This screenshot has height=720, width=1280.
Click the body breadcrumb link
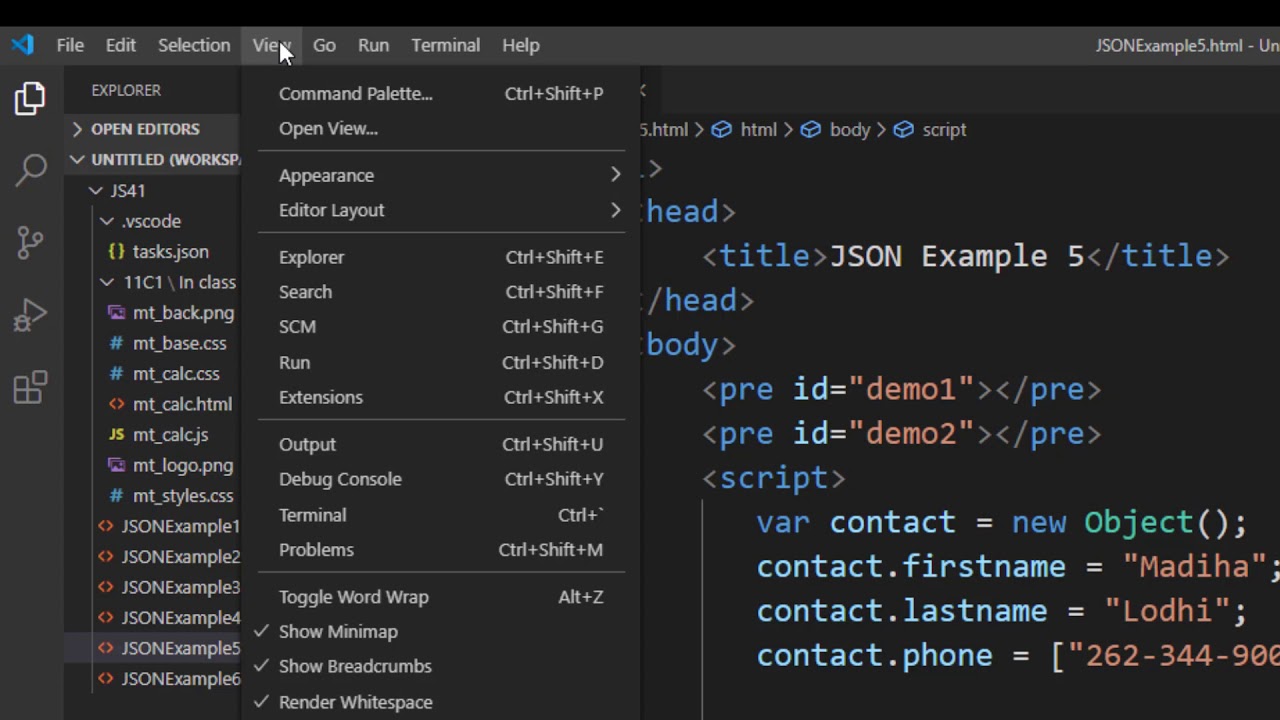pyautogui.click(x=849, y=130)
